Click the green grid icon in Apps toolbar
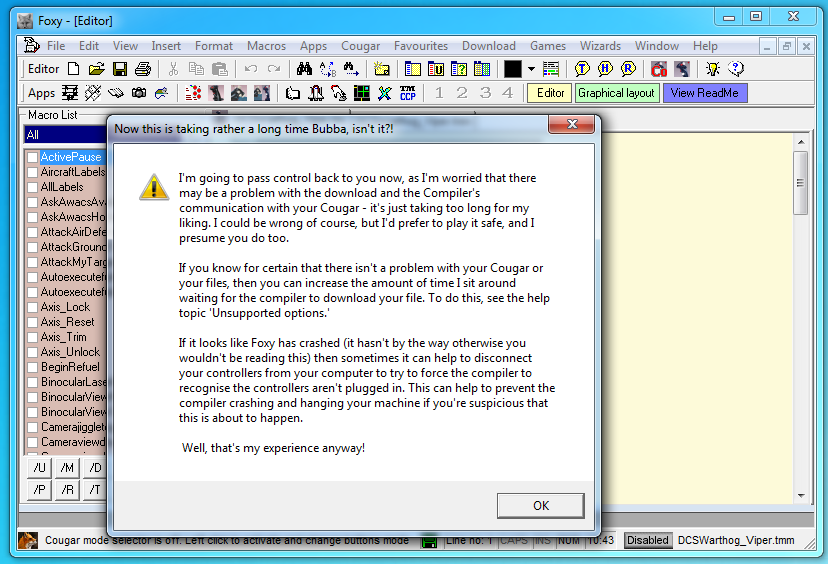The width and height of the screenshot is (828, 568). pyautogui.click(x=362, y=93)
